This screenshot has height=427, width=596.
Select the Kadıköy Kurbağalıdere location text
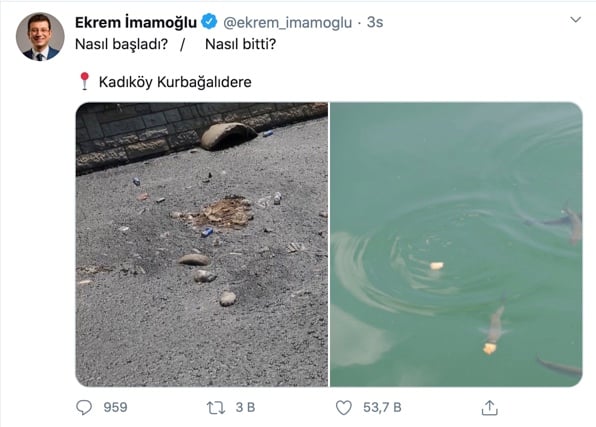[x=175, y=82]
